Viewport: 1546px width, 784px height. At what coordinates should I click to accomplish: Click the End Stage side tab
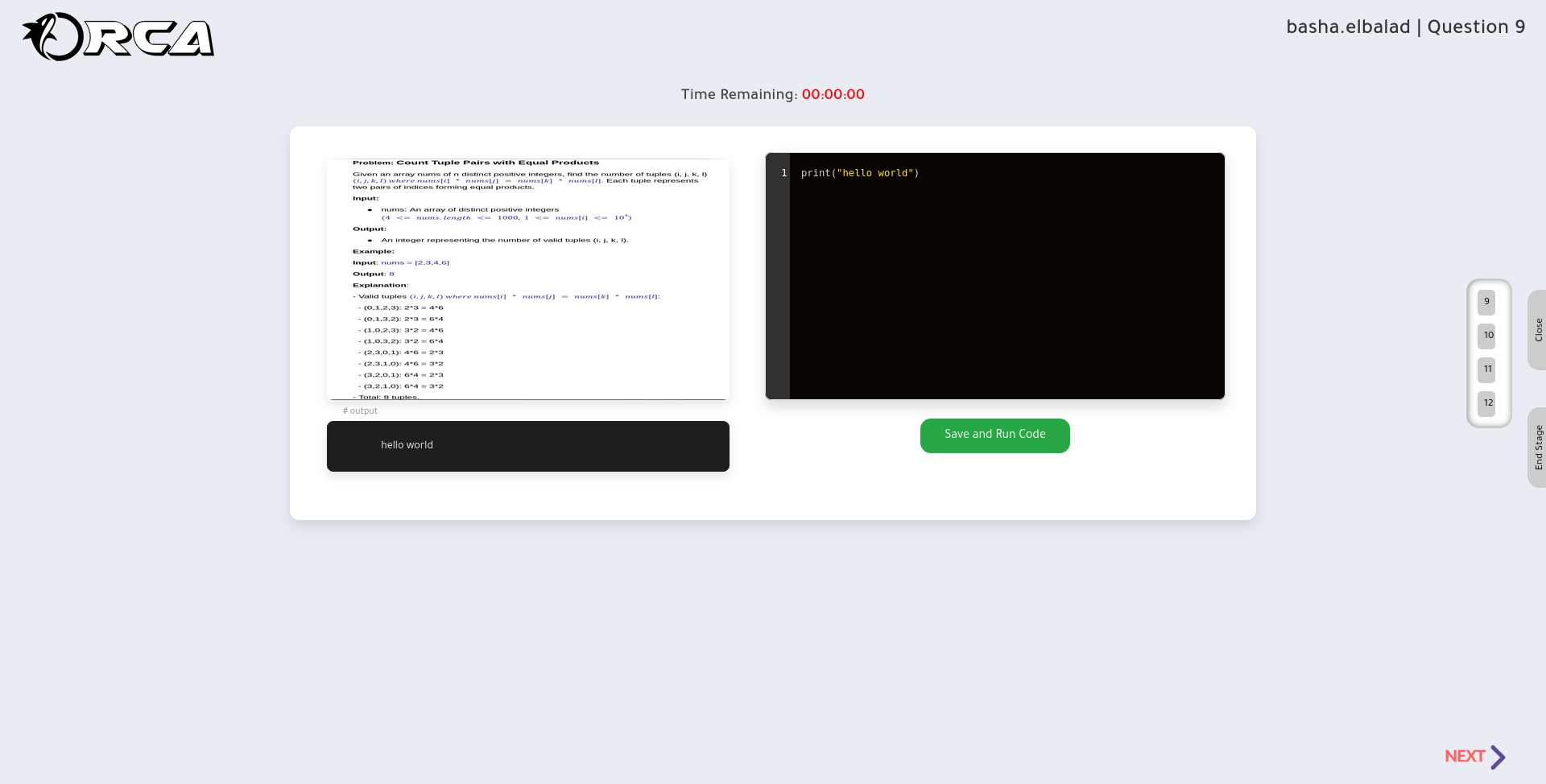[x=1537, y=448]
